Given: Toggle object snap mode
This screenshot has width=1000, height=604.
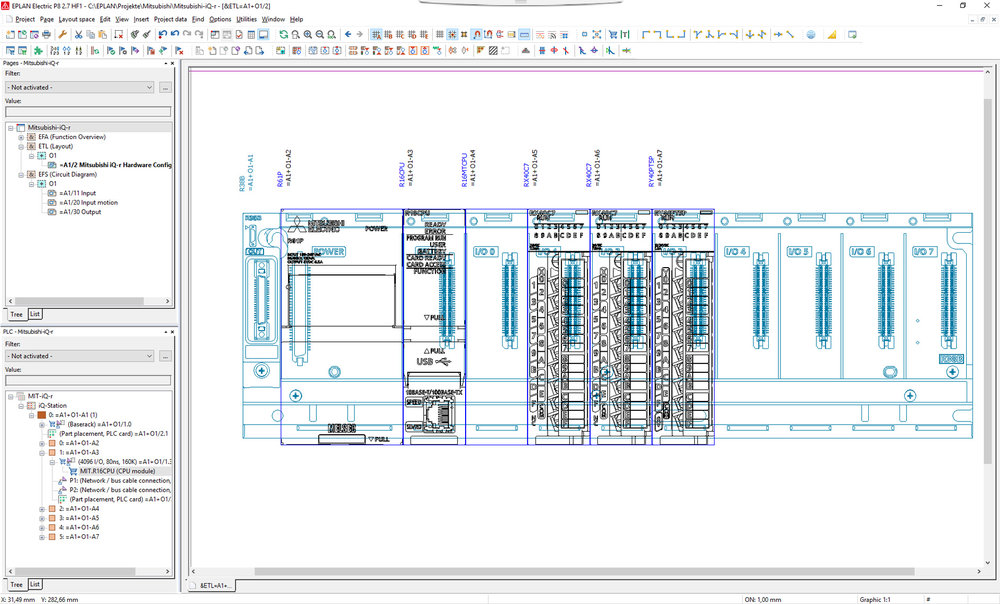Looking at the screenshot, I should [x=477, y=35].
